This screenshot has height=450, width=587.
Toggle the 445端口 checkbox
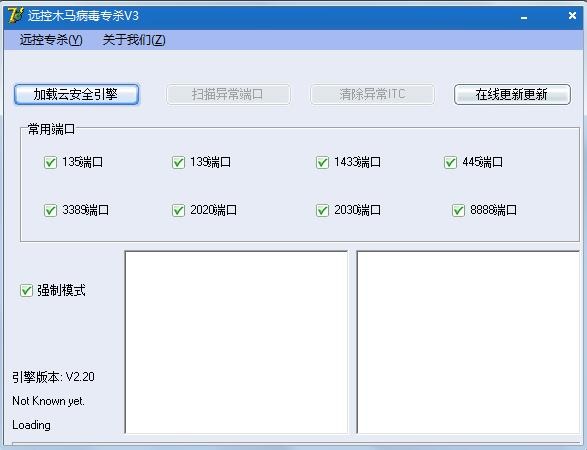tap(450, 162)
